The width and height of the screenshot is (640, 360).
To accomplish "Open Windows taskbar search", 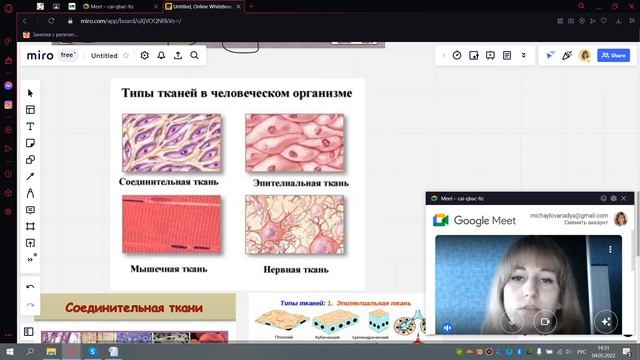I will tap(30, 351).
